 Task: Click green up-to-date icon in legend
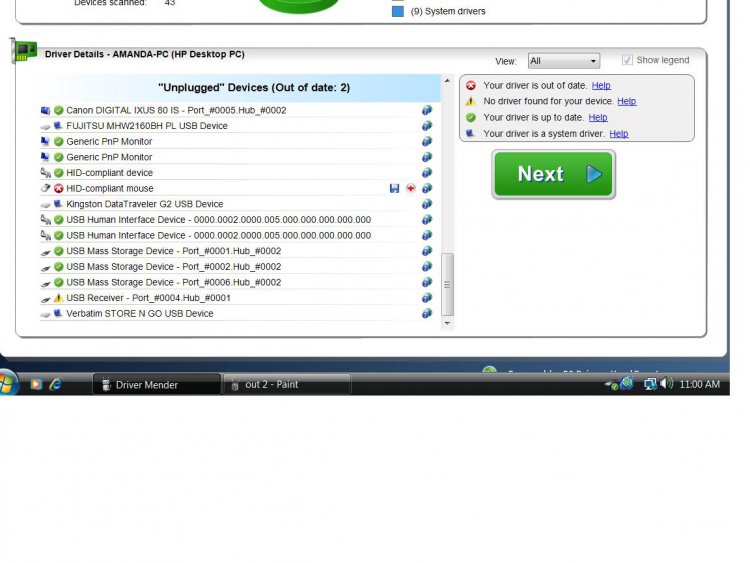click(471, 118)
